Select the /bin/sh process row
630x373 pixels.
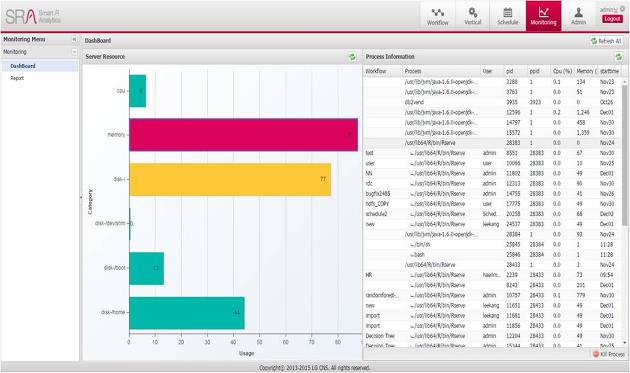(492, 244)
